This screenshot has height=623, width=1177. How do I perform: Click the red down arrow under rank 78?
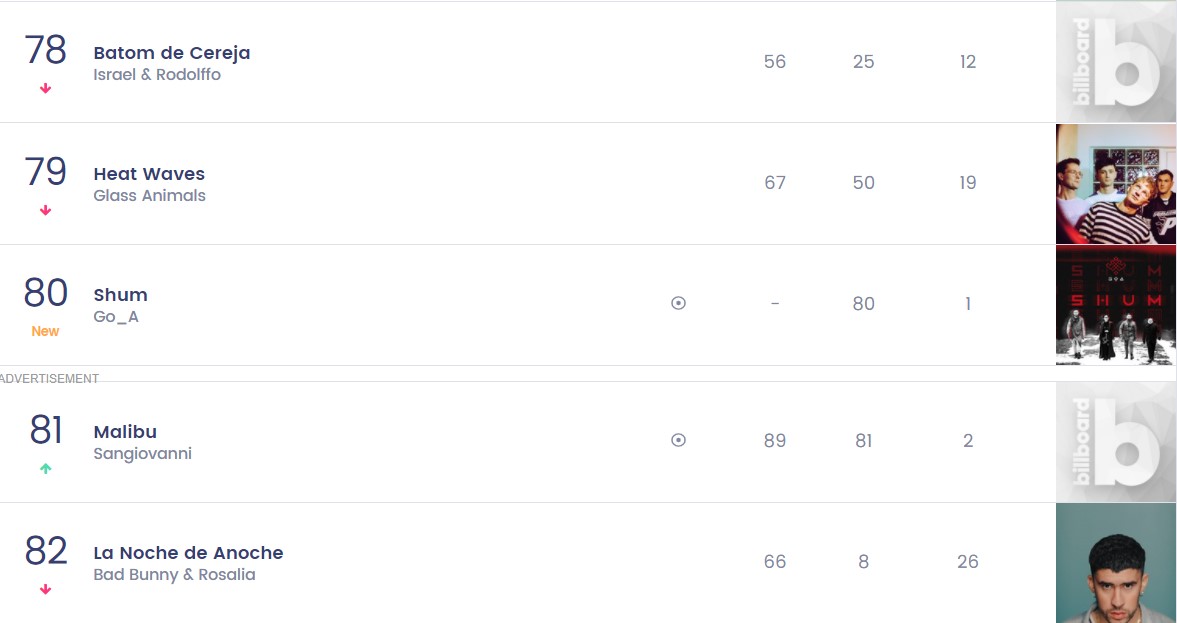(x=45, y=89)
